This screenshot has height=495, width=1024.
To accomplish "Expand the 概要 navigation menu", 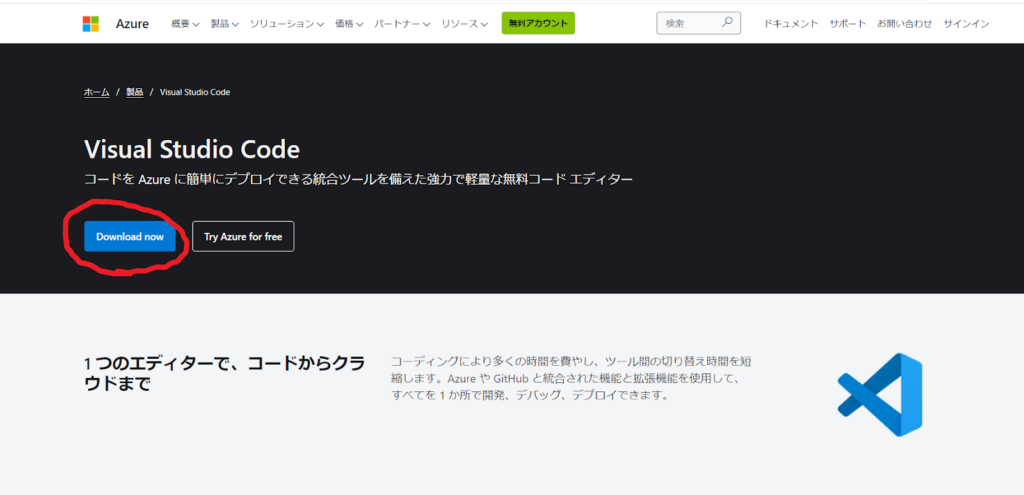I will (185, 23).
